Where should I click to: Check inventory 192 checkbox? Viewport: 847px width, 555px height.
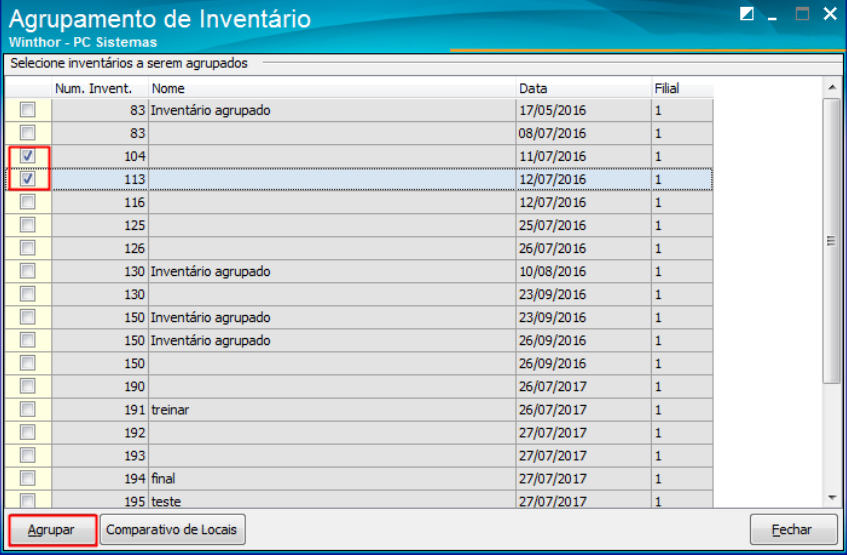(28, 432)
